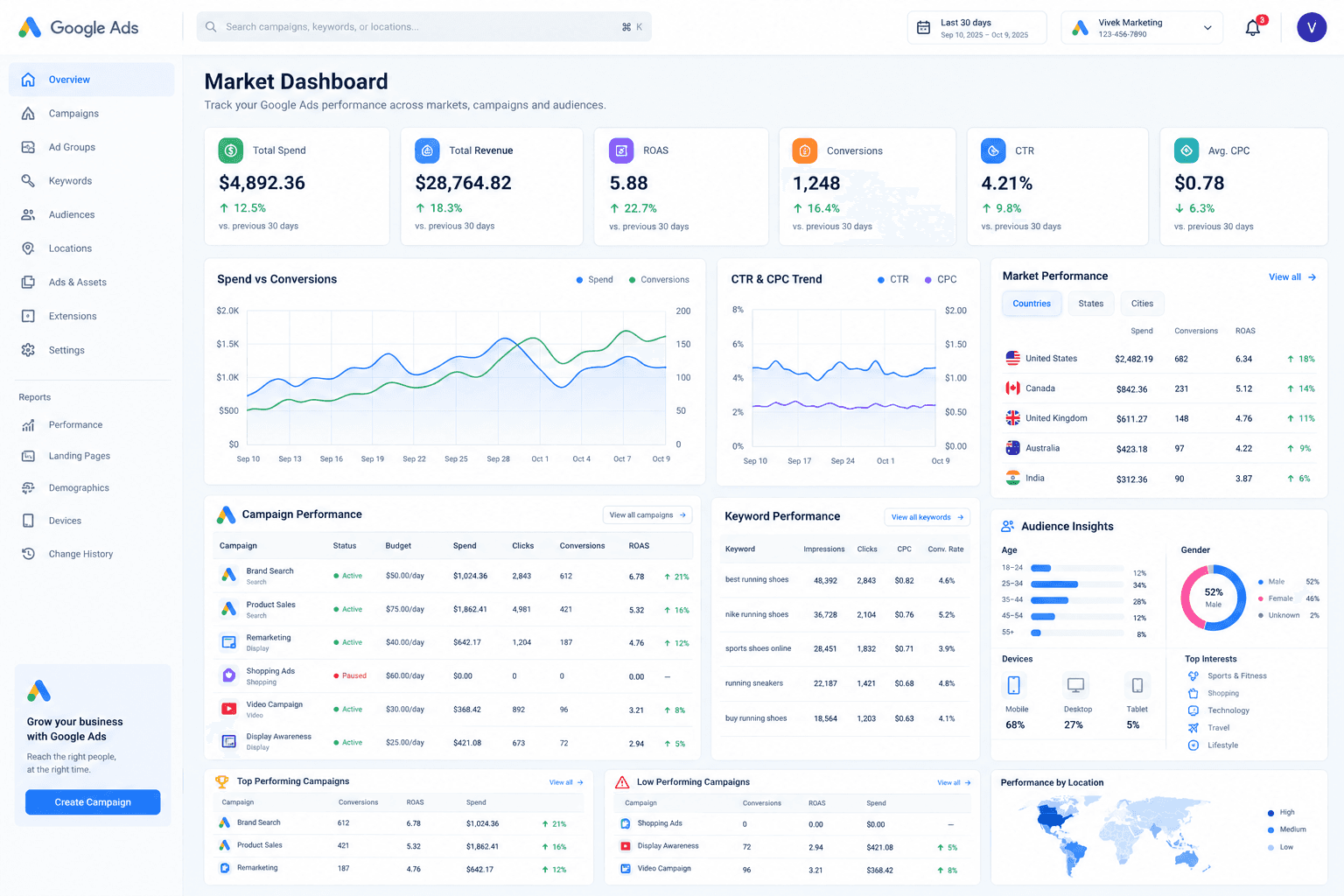Viewport: 1344px width, 896px height.
Task: Select the 'best running shoes' keyword row
Action: (x=845, y=580)
